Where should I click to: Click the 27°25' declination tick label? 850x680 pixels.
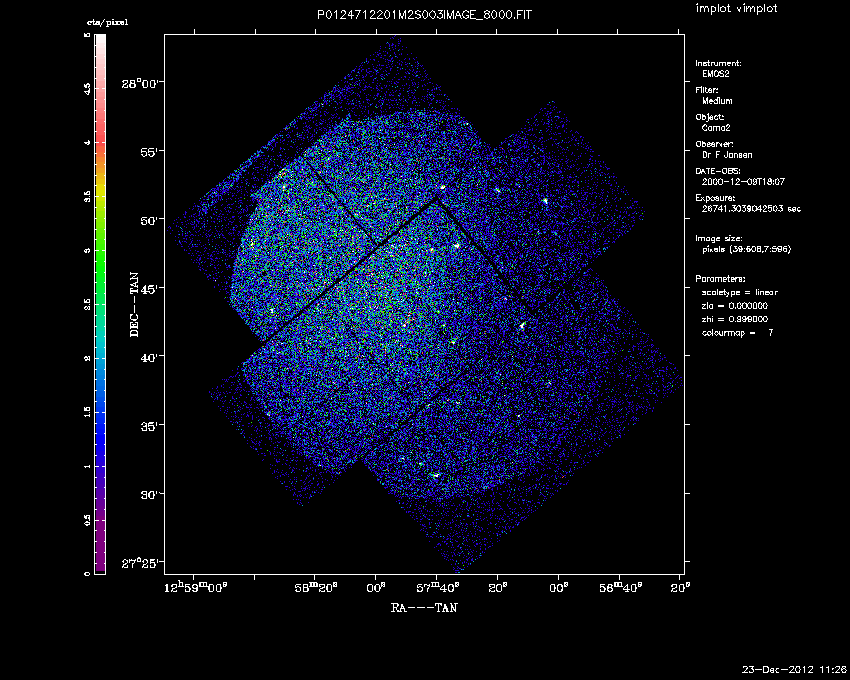(140, 563)
